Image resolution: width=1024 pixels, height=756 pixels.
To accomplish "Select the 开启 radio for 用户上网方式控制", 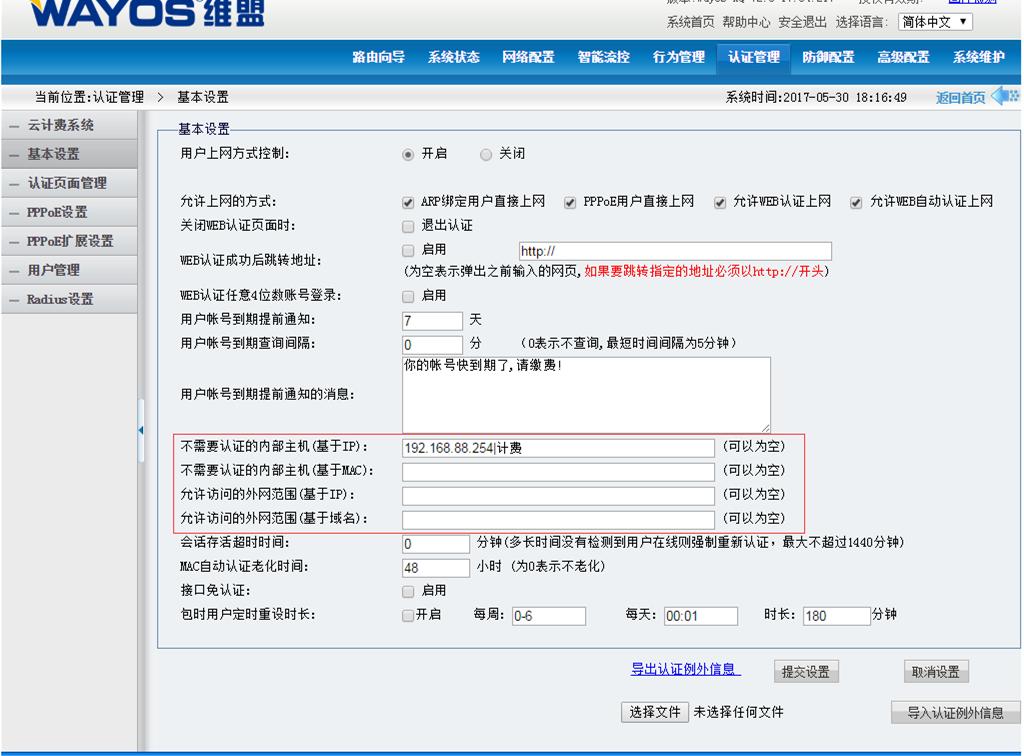I will (408, 154).
